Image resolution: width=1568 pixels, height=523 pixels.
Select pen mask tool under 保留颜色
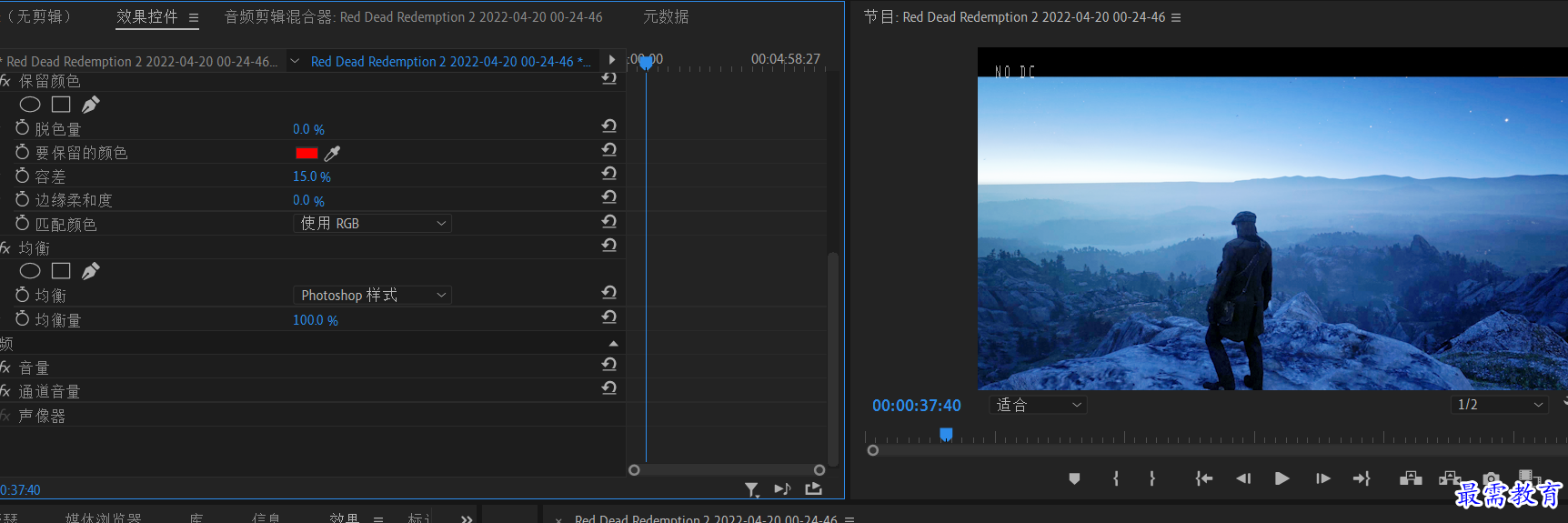click(90, 105)
